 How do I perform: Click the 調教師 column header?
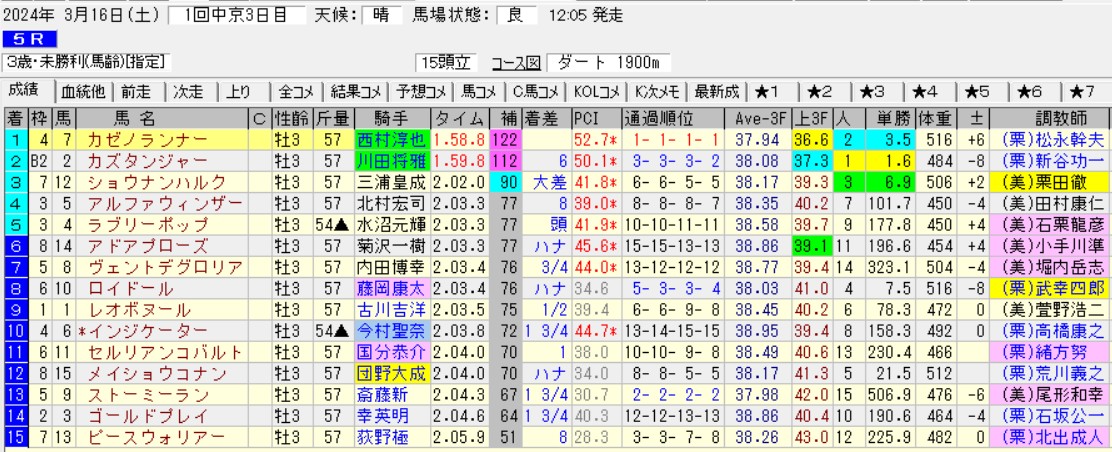click(x=1049, y=117)
